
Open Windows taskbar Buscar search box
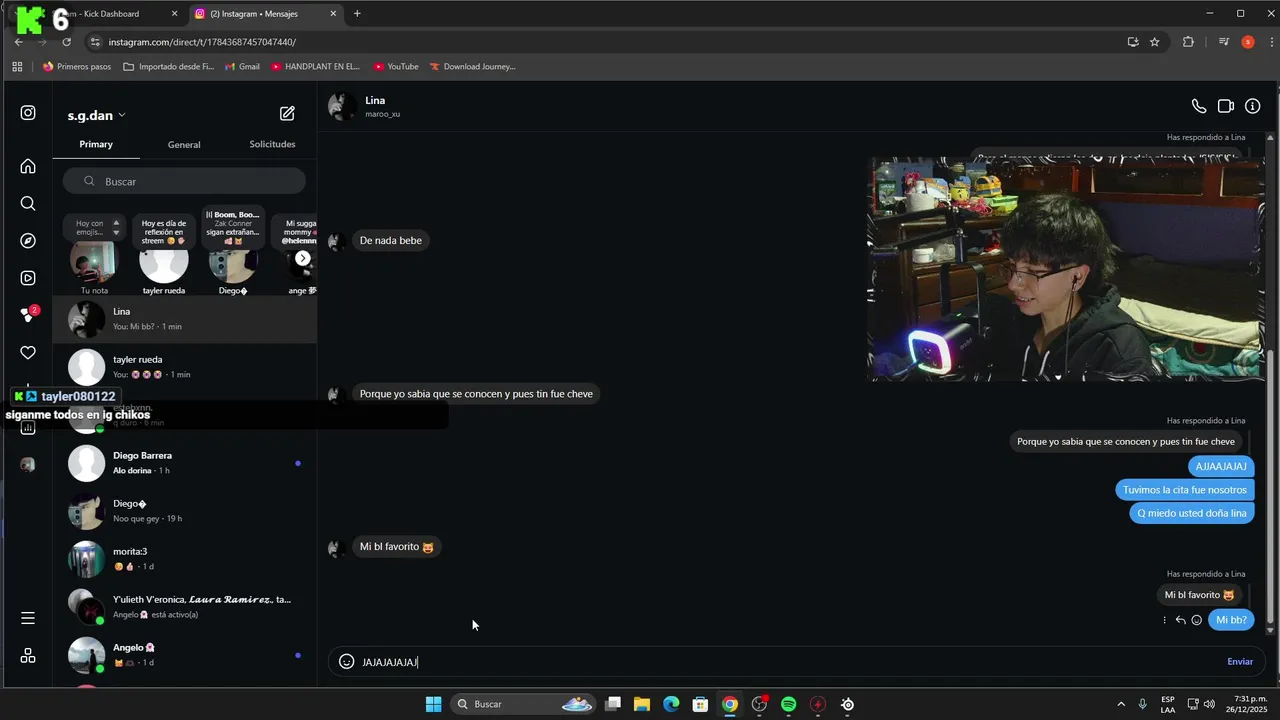(x=523, y=704)
